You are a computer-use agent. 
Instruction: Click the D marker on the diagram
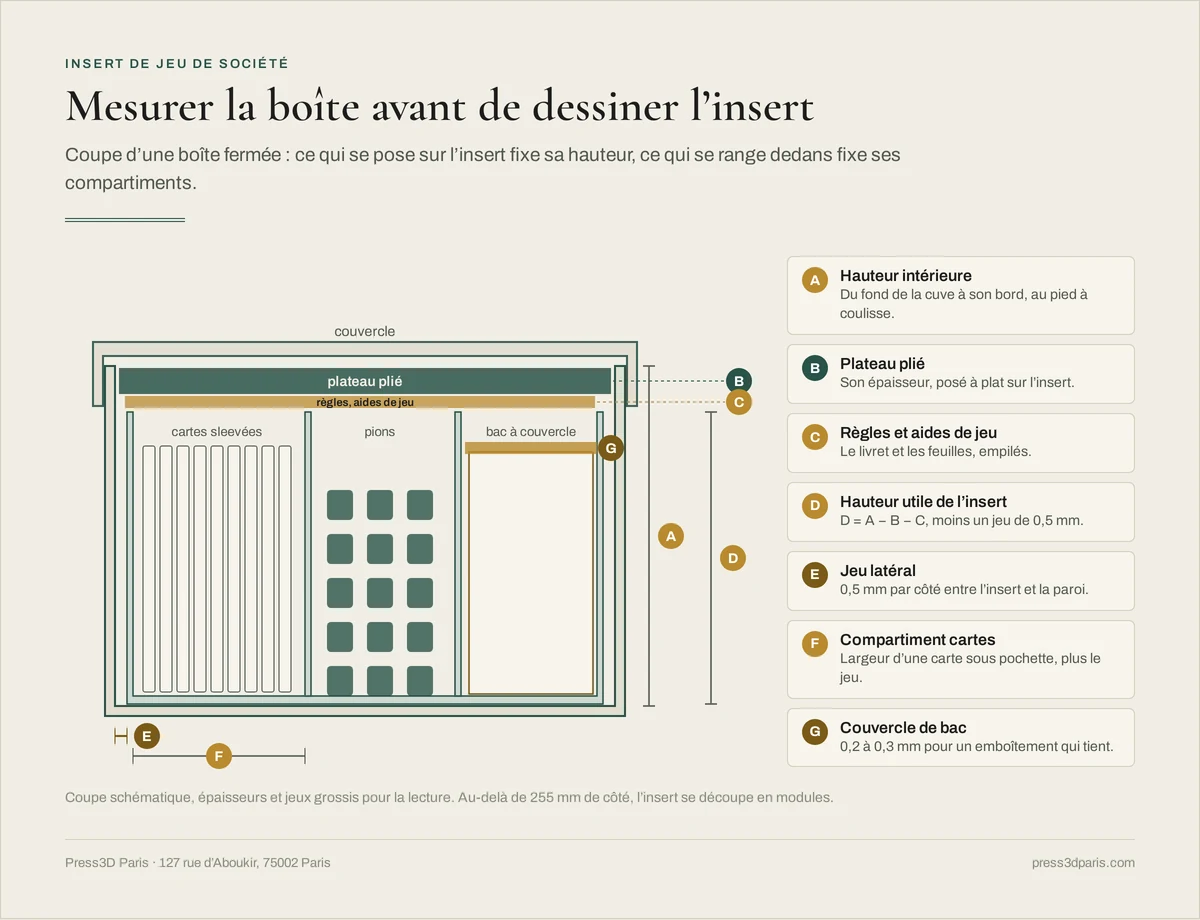pyautogui.click(x=733, y=558)
